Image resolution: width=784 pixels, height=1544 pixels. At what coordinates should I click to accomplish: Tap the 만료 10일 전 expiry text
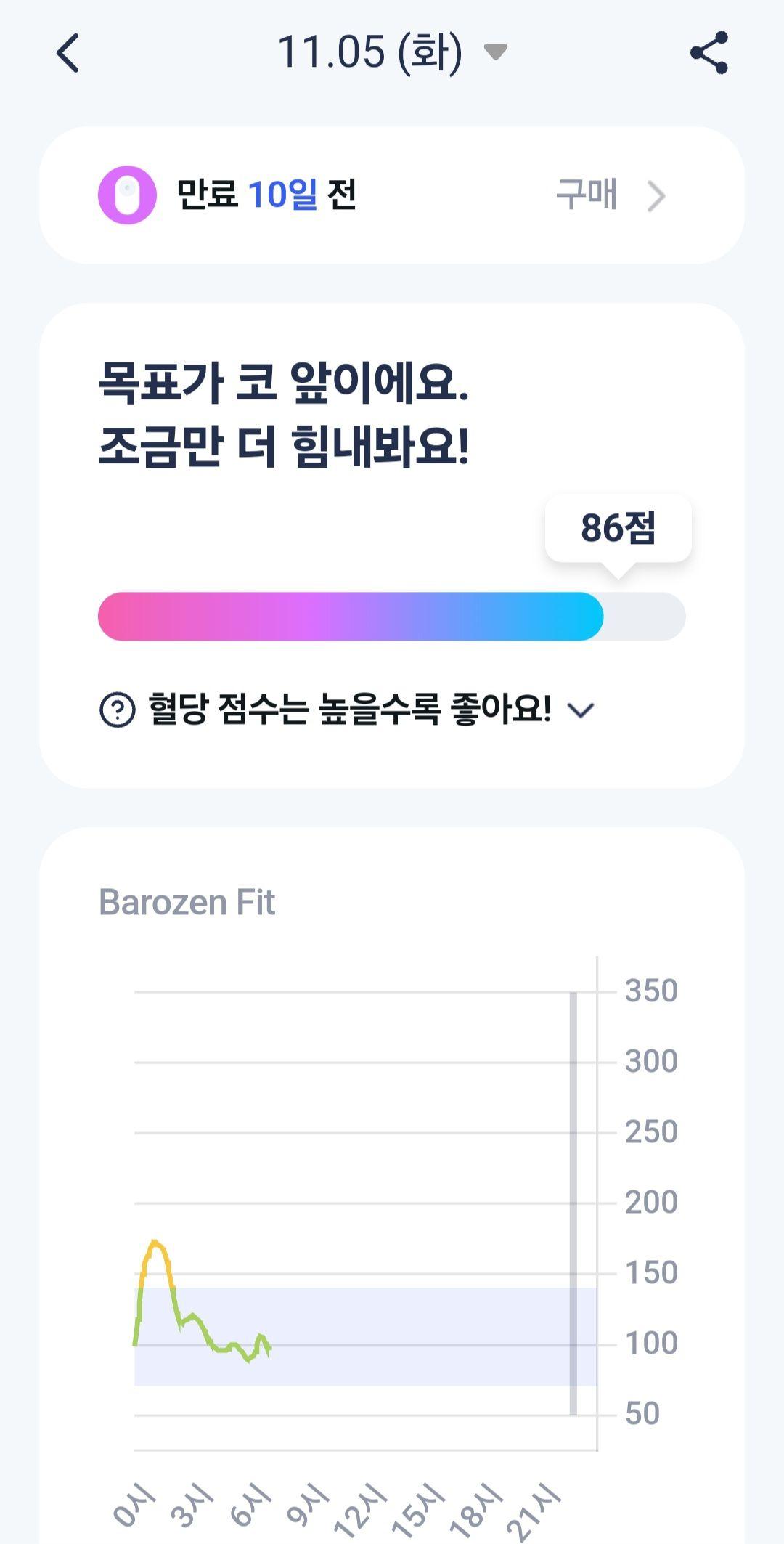point(266,195)
